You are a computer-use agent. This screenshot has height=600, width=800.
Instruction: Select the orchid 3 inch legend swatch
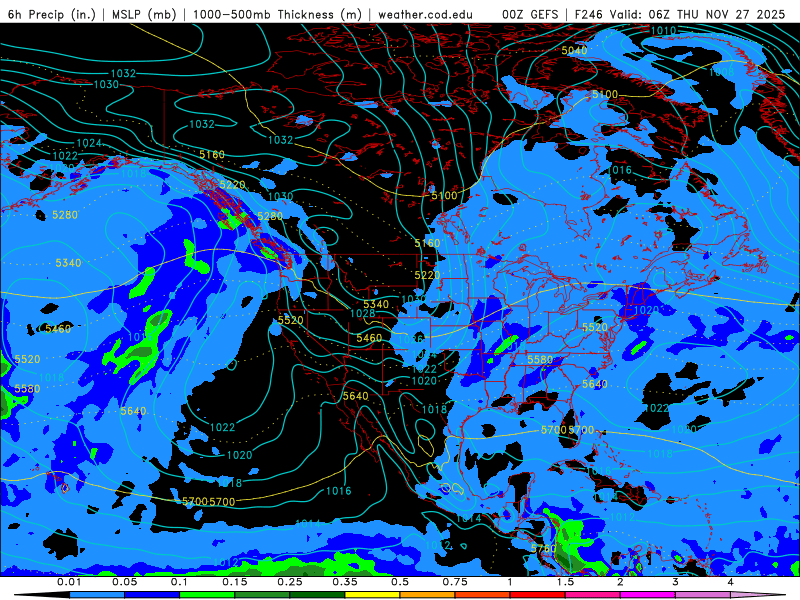point(703,595)
